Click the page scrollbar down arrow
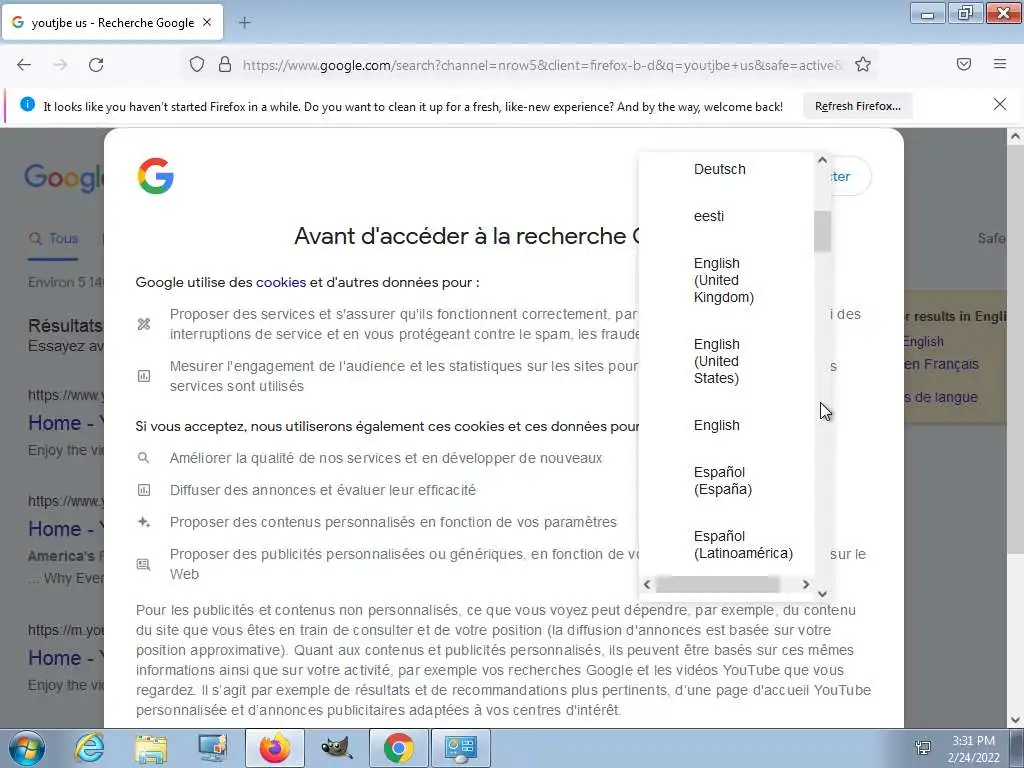The width and height of the screenshot is (1024, 768). 1015,720
